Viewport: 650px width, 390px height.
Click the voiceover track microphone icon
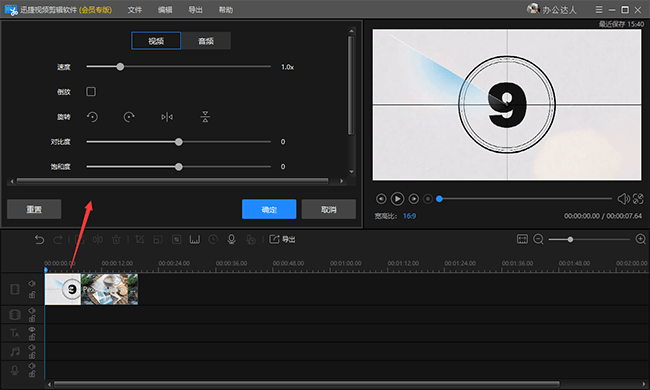[15, 370]
